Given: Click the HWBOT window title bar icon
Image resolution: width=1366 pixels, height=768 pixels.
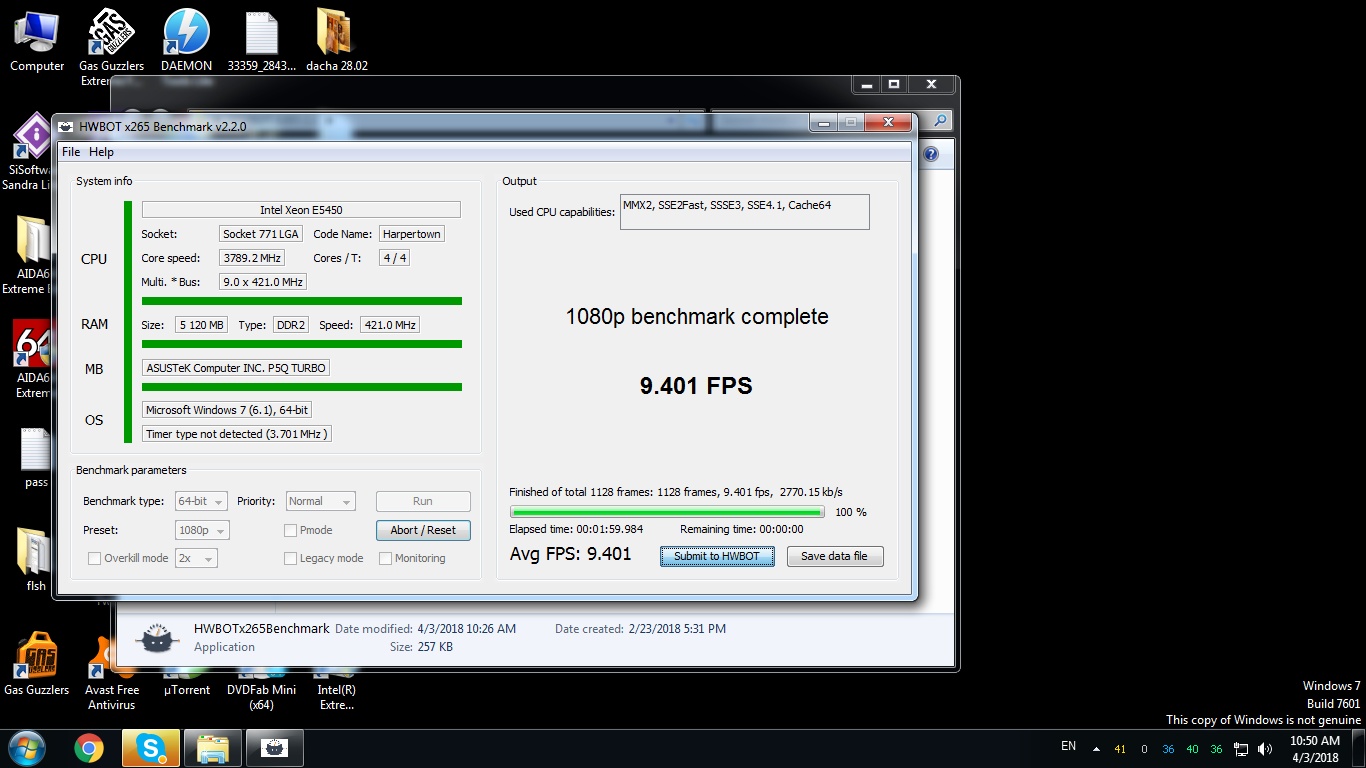Looking at the screenshot, I should point(66,126).
